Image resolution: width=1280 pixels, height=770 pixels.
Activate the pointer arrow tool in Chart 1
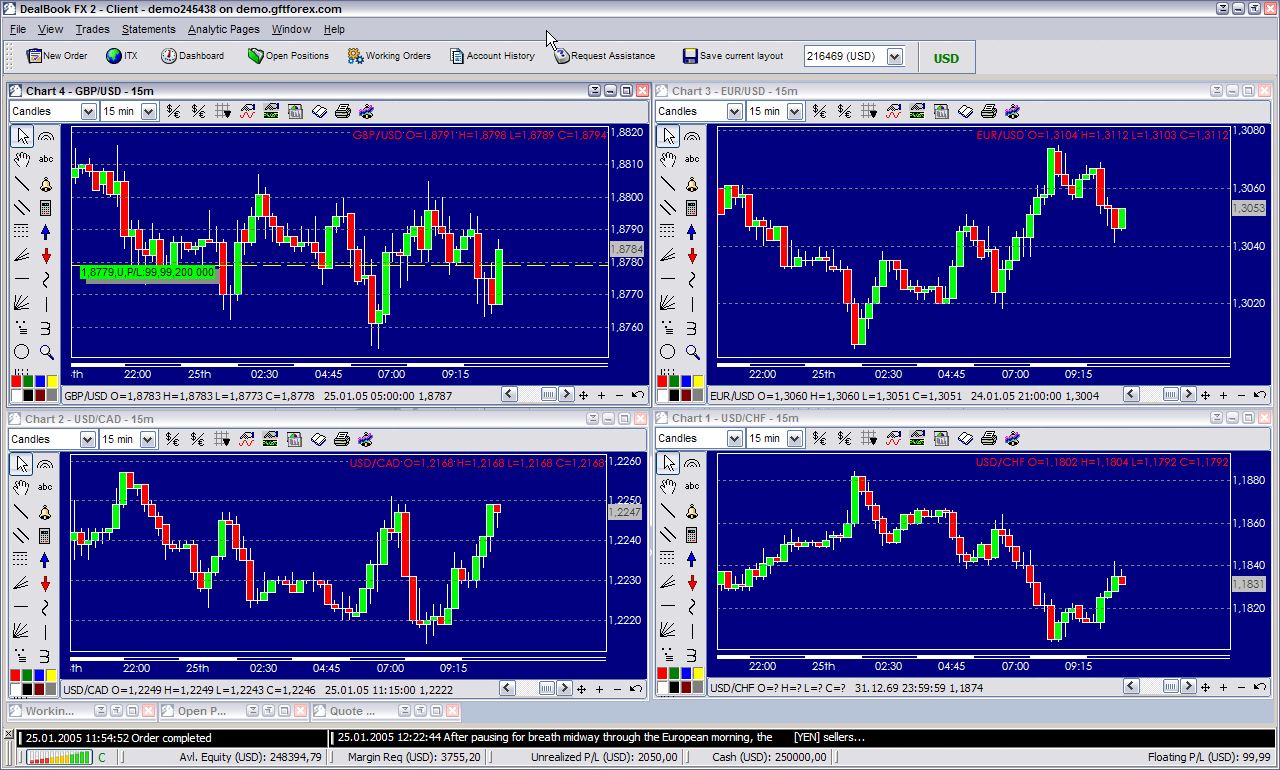click(668, 464)
